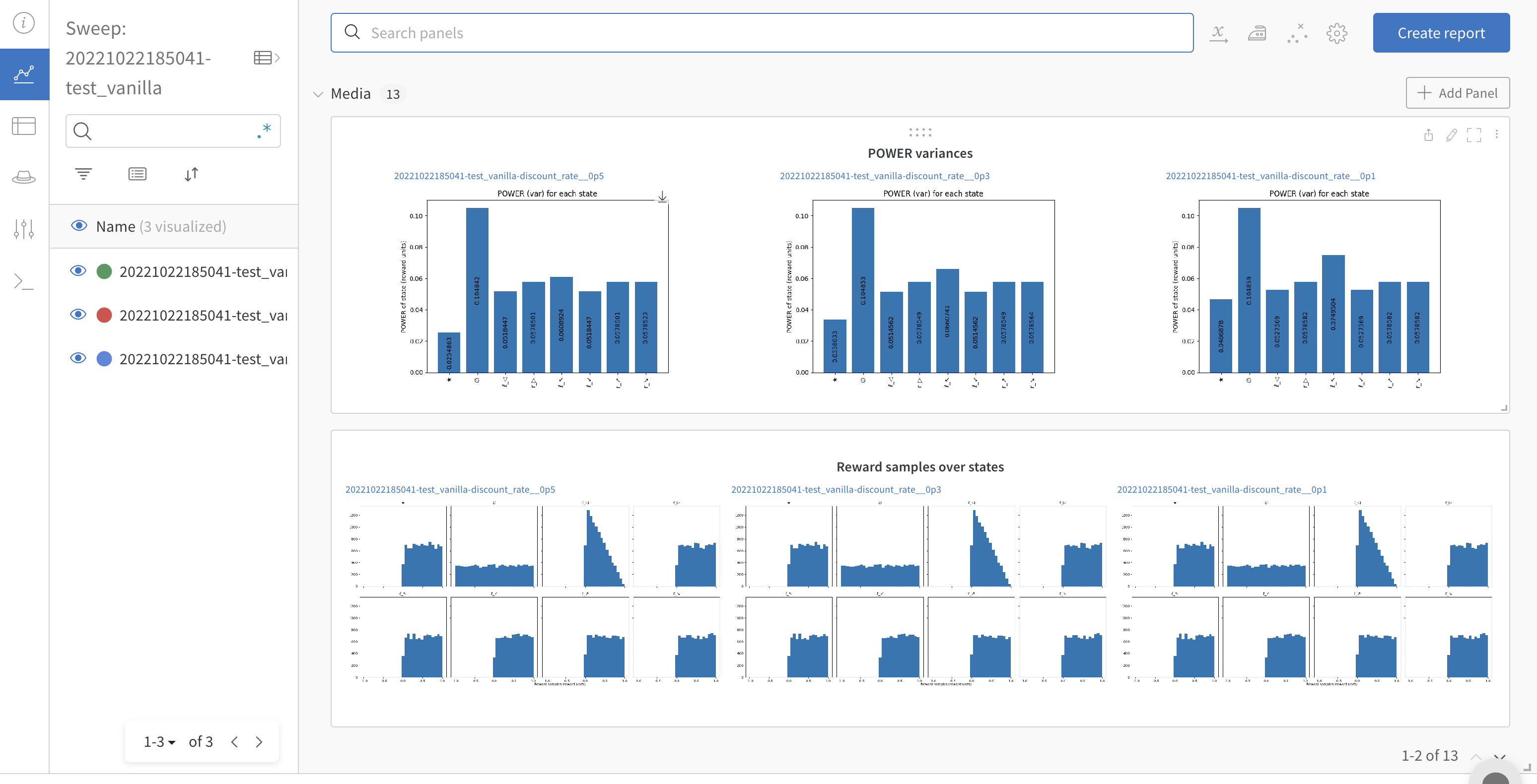Open the 1-3 runs per page dropdown
The width and height of the screenshot is (1537, 784).
pyautogui.click(x=159, y=742)
